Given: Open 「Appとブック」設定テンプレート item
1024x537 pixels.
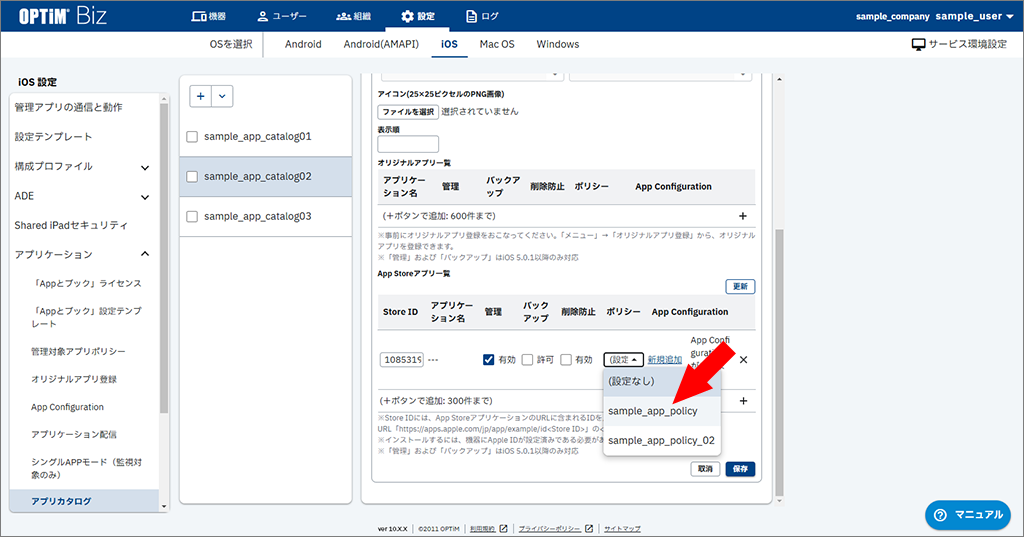Looking at the screenshot, I should [x=86, y=317].
